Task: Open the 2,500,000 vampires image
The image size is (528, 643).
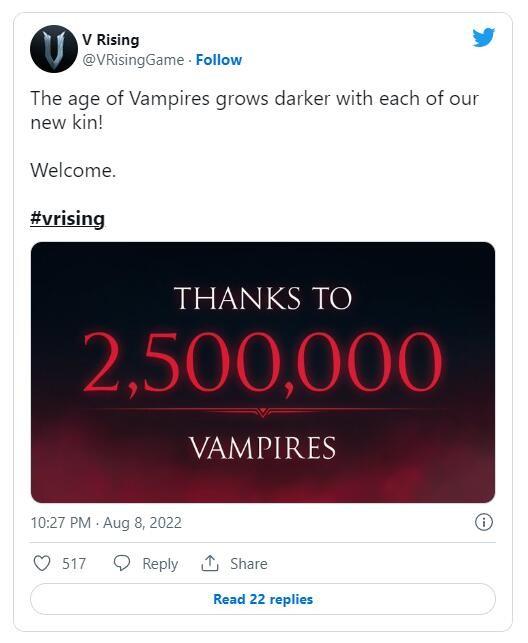Action: click(x=263, y=372)
